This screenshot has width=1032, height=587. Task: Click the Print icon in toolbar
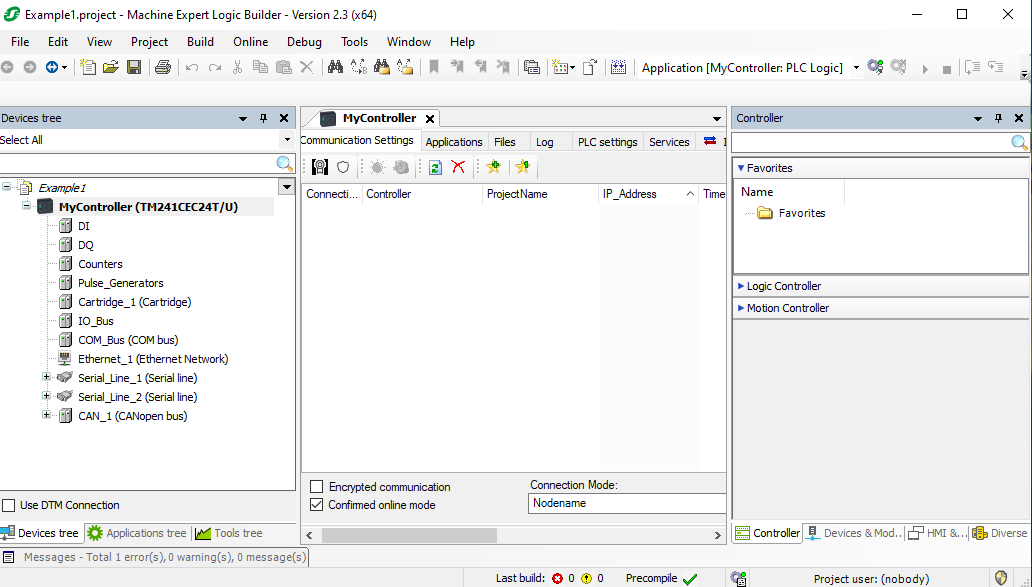[162, 68]
